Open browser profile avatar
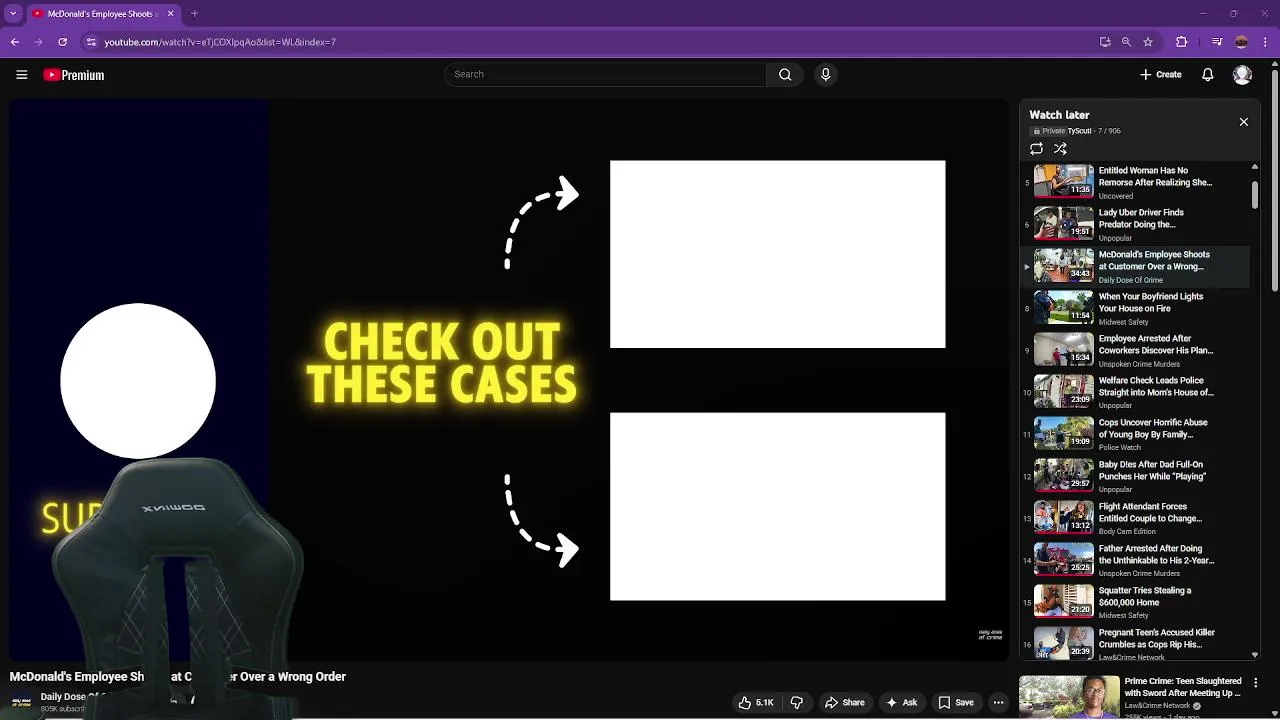The image size is (1280, 720). point(1242,42)
